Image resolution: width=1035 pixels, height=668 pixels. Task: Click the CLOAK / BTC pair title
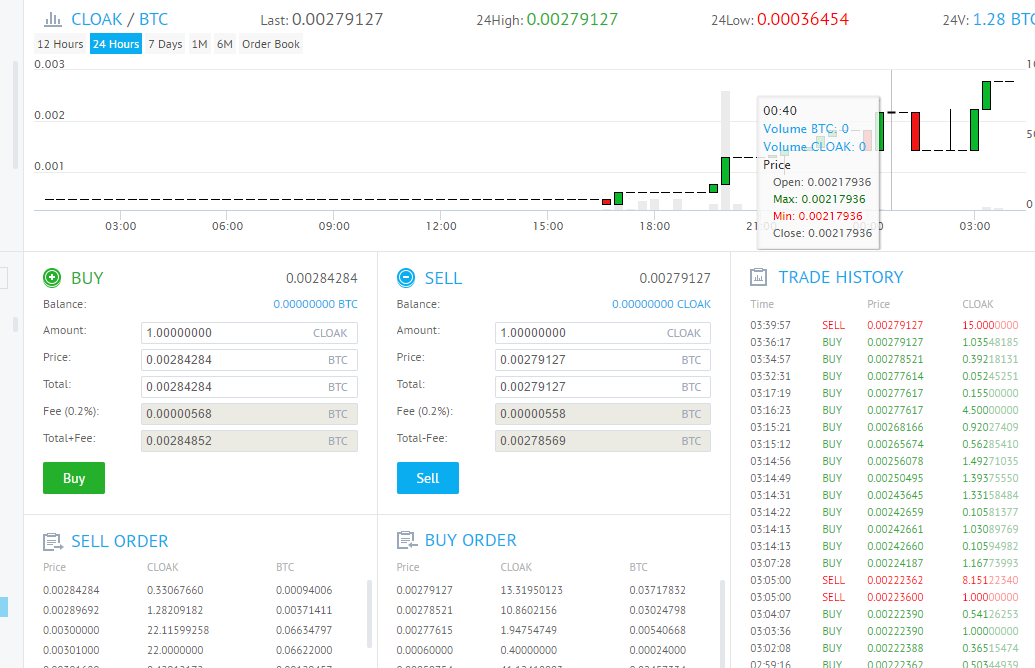pos(119,19)
